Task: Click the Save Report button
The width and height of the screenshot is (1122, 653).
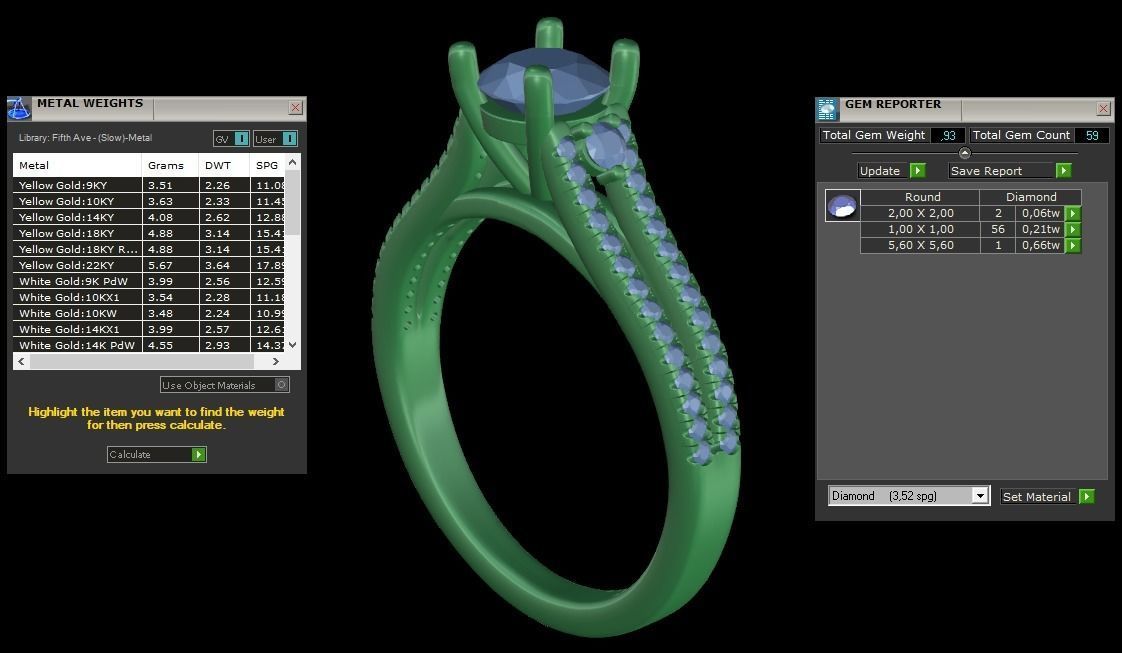Action: tap(1010, 170)
